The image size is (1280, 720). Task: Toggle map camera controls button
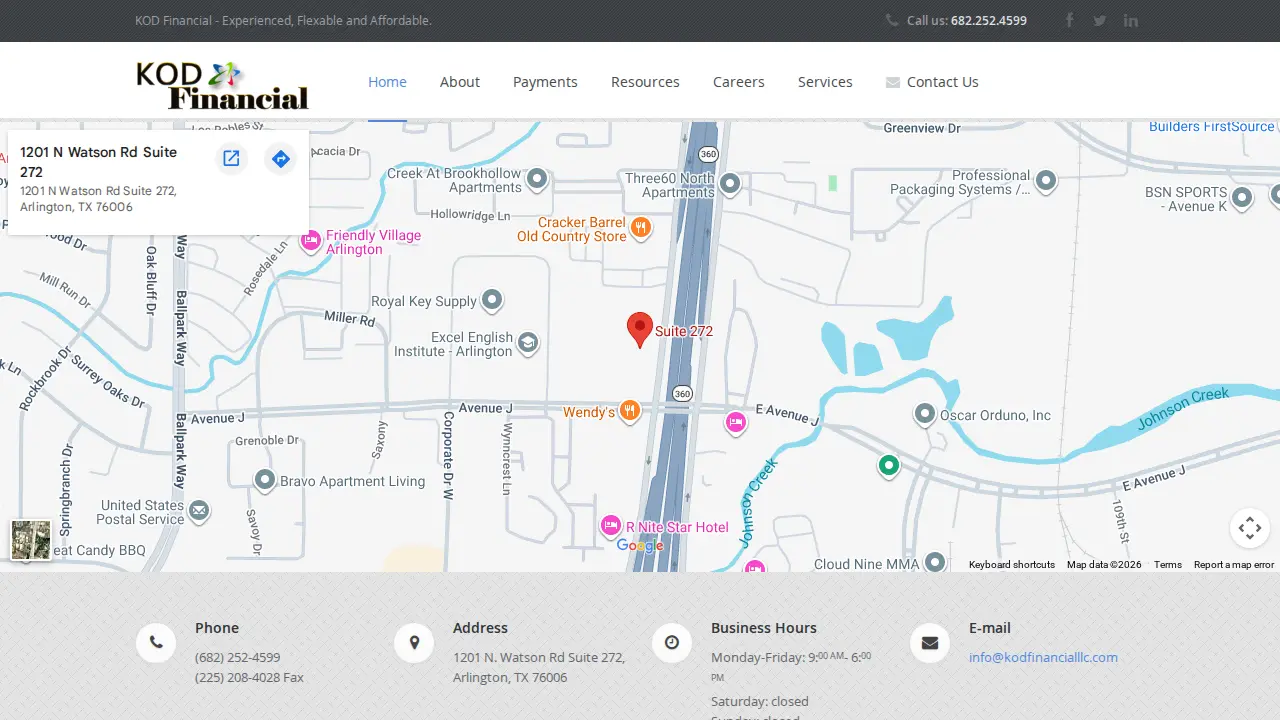[1250, 528]
